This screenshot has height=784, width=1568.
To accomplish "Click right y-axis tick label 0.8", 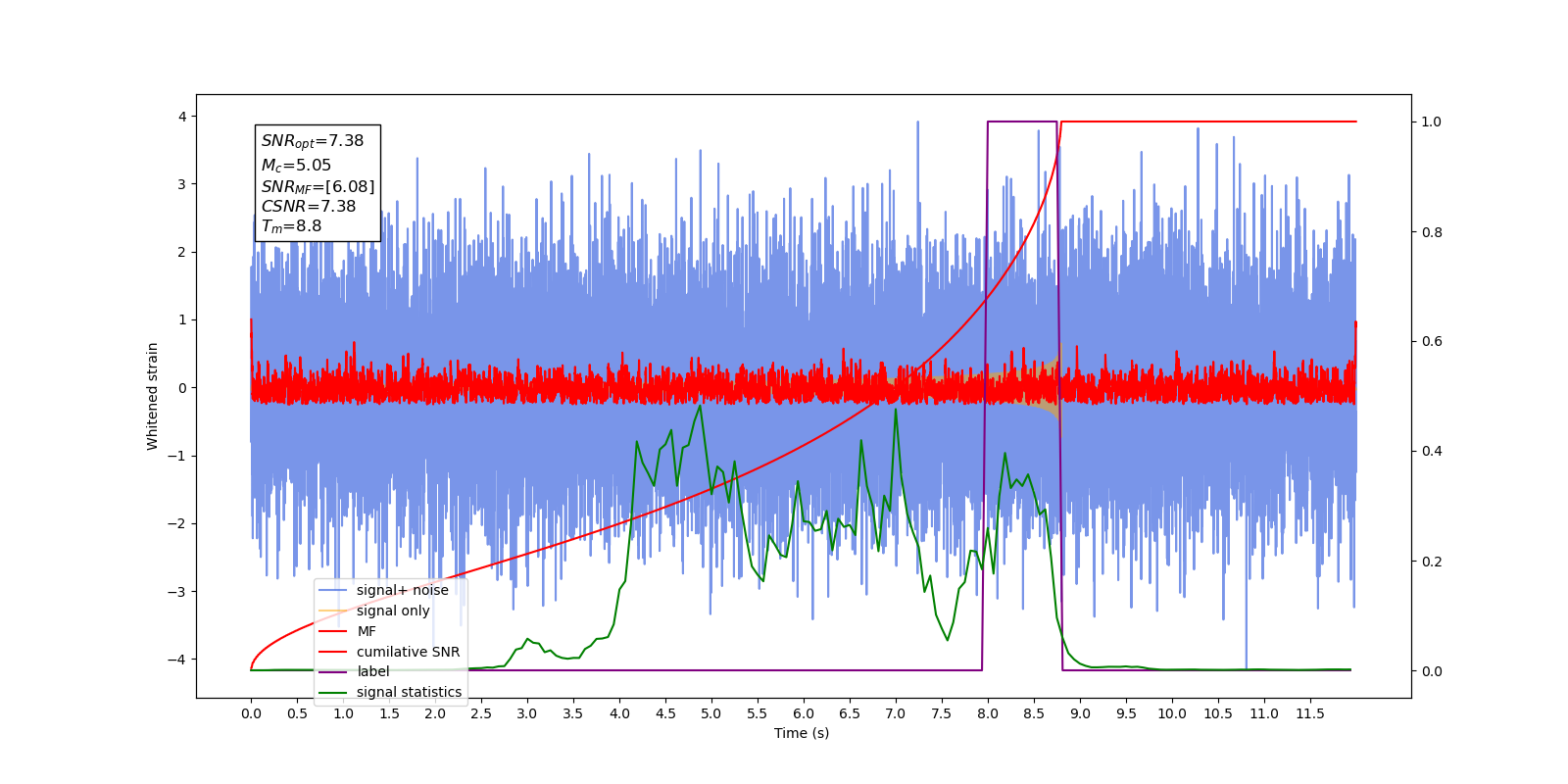I will [x=1432, y=232].
